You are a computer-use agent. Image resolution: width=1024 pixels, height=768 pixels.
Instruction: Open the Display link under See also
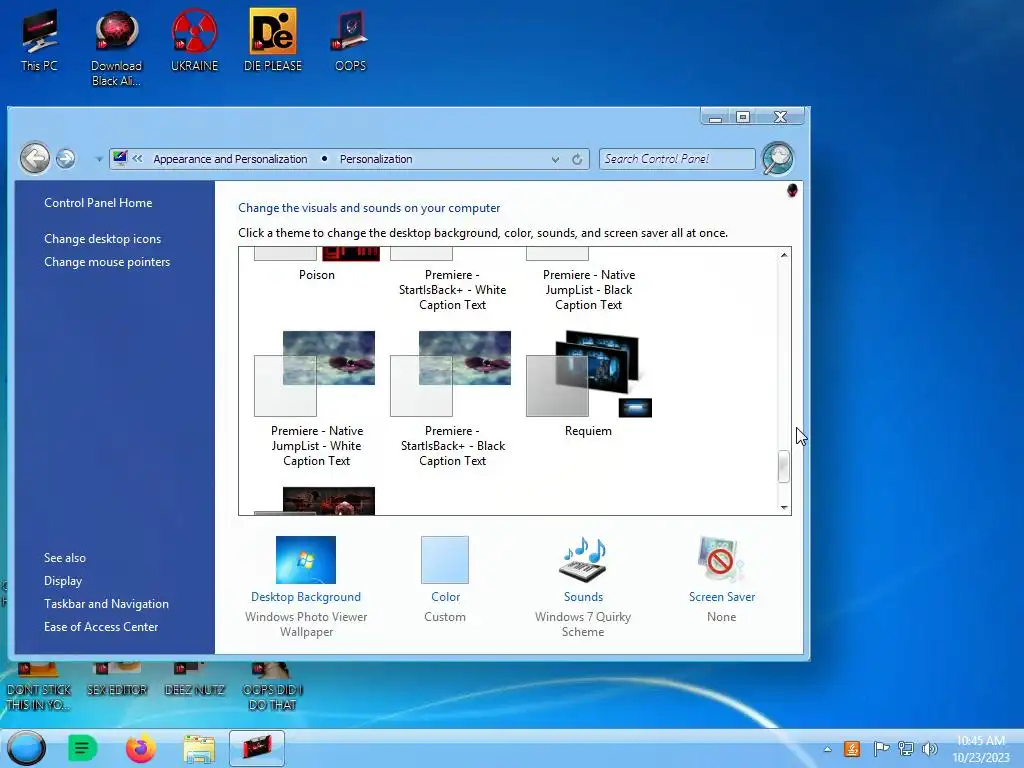(63, 581)
